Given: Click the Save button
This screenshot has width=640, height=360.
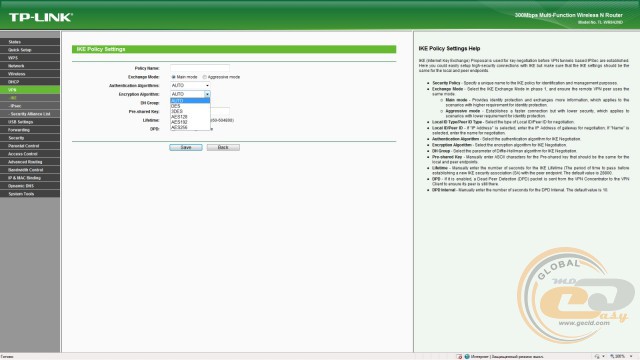Looking at the screenshot, I should coord(186,147).
